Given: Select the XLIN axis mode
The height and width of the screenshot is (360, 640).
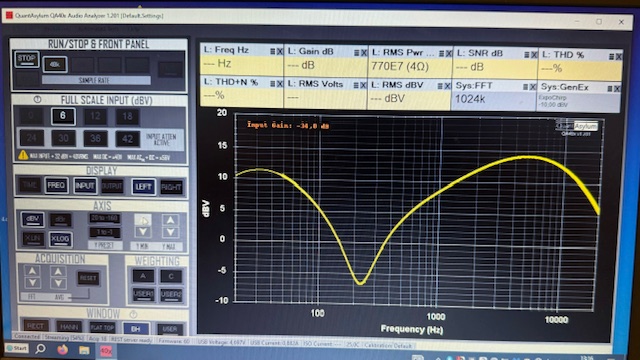Looking at the screenshot, I should [32, 238].
